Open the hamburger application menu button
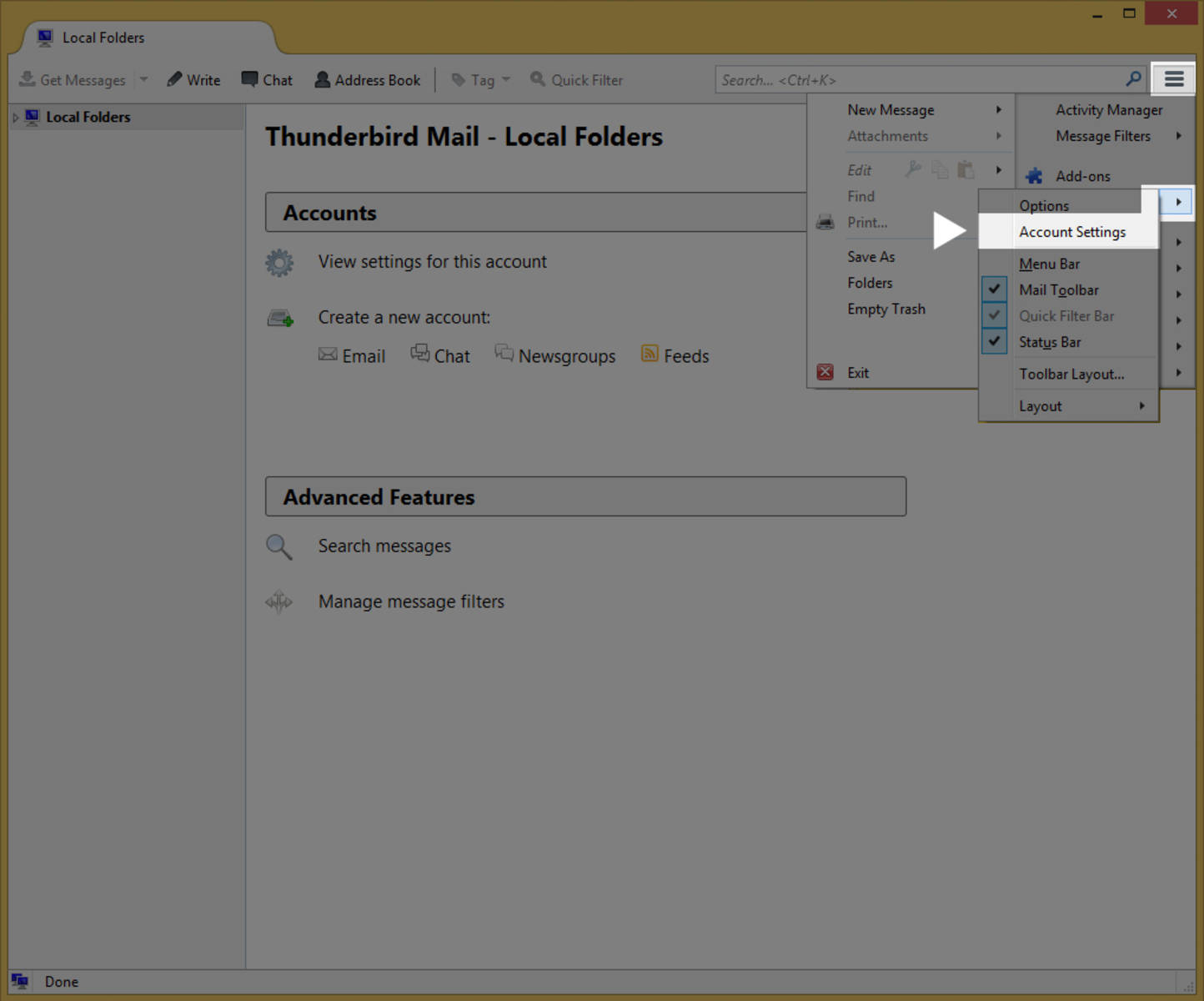 (x=1174, y=79)
